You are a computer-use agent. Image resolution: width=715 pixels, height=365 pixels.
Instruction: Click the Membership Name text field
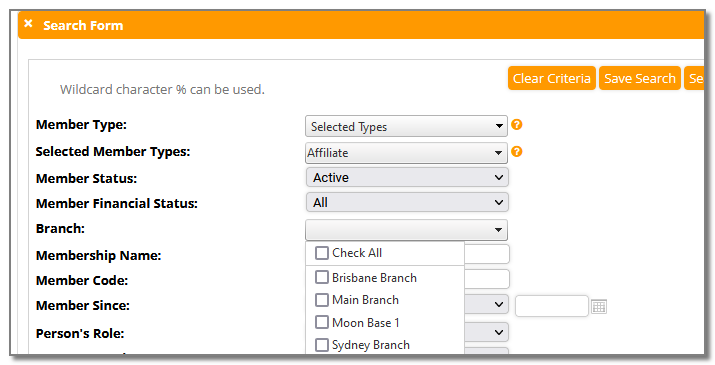pos(487,254)
